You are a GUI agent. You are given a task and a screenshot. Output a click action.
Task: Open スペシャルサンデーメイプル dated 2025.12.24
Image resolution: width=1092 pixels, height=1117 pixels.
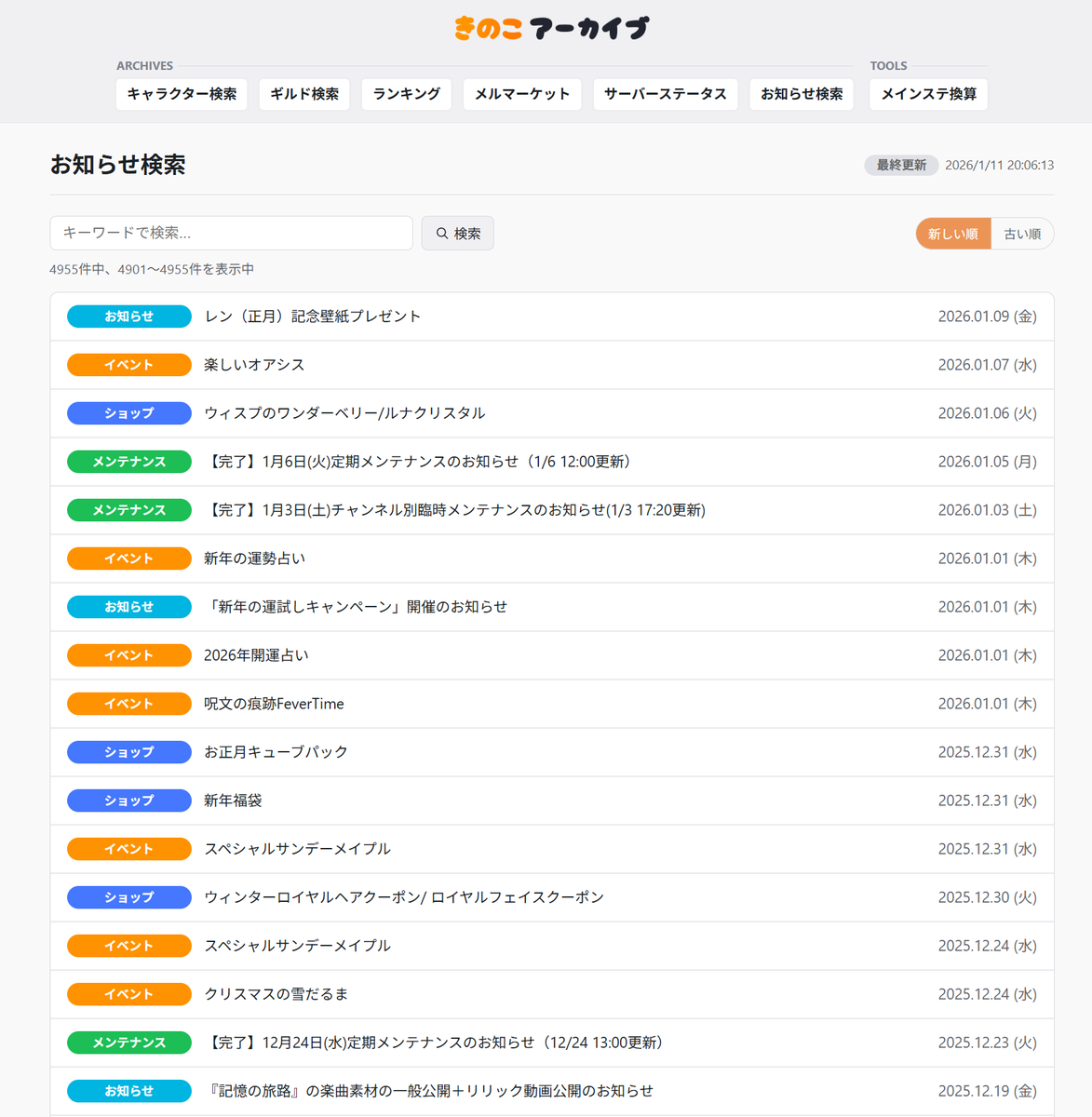click(x=552, y=946)
